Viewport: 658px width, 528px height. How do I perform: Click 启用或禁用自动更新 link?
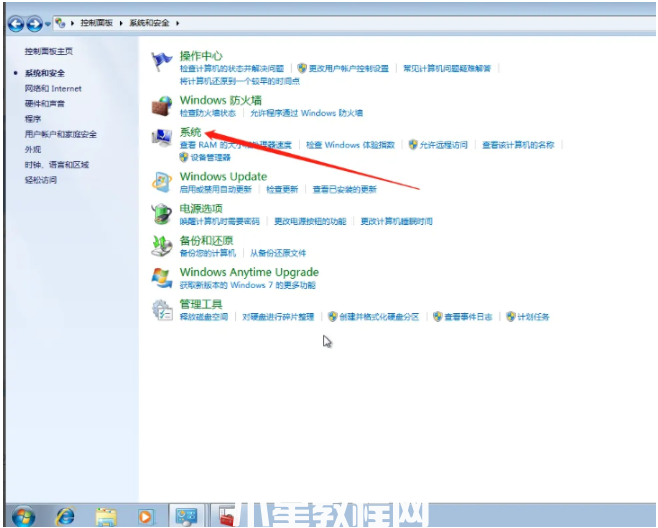tap(216, 189)
